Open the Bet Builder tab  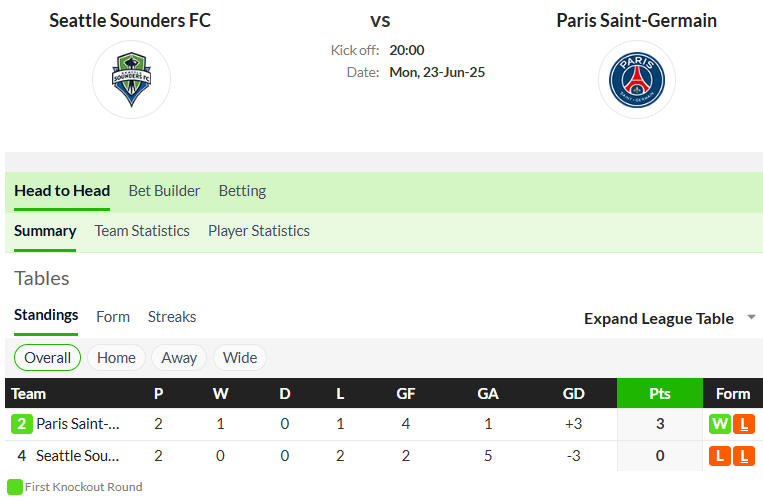164,191
